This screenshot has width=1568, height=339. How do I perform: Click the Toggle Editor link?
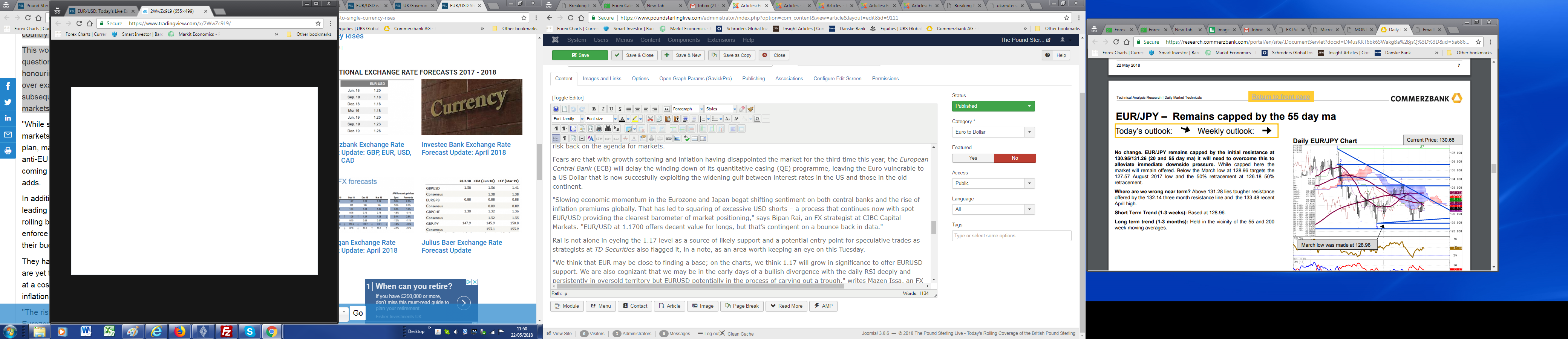tap(567, 98)
